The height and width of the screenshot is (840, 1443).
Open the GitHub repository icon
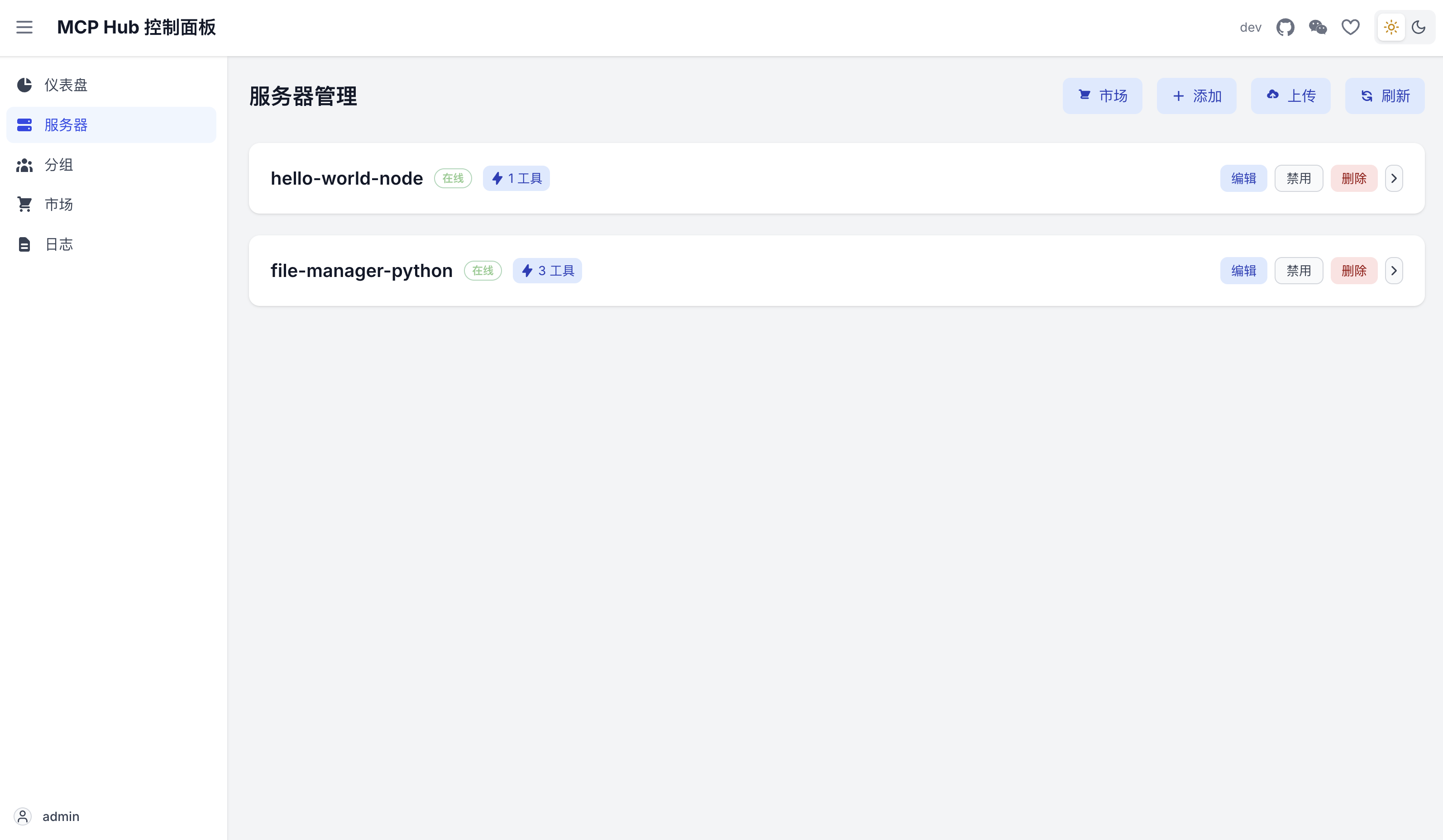click(1285, 28)
